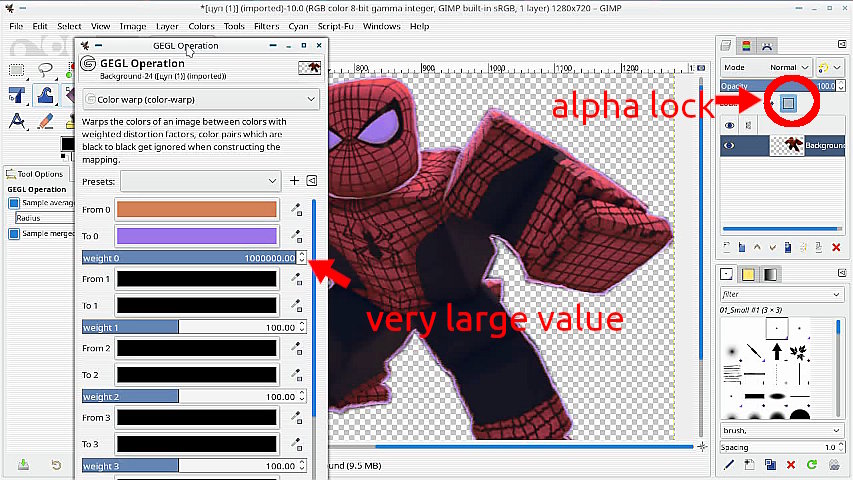Refresh brushes with green arrow icon
Image resolution: width=853 pixels, height=480 pixels.
point(812,465)
